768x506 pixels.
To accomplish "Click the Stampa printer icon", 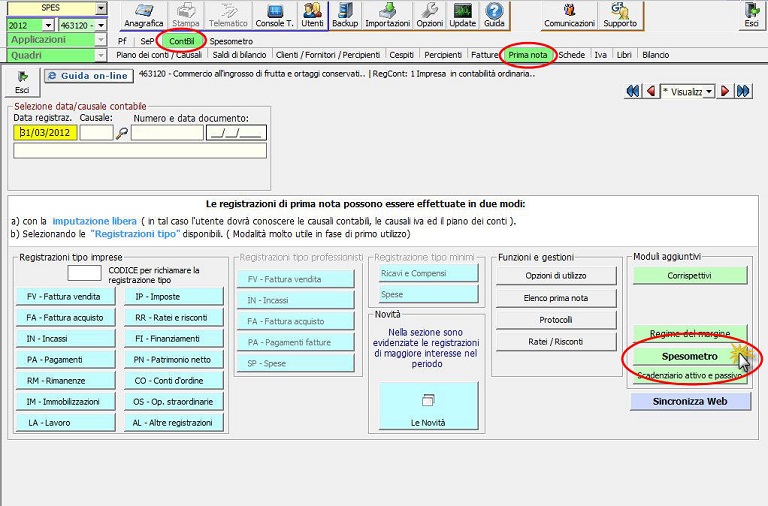I will click(x=186, y=15).
